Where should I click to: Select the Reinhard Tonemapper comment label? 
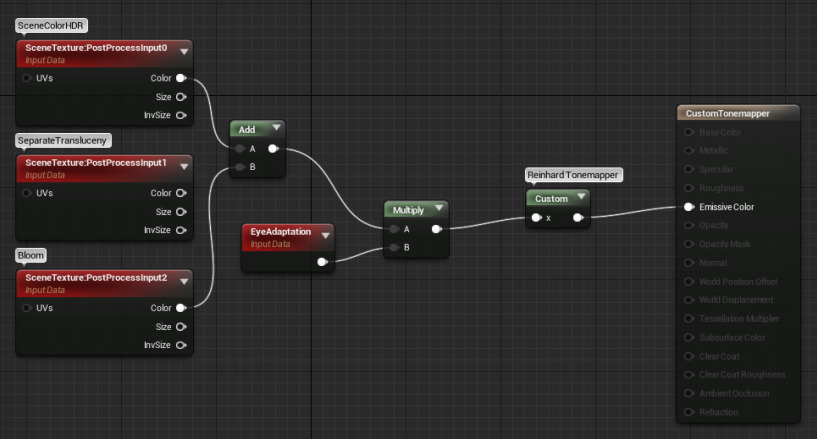coord(572,174)
